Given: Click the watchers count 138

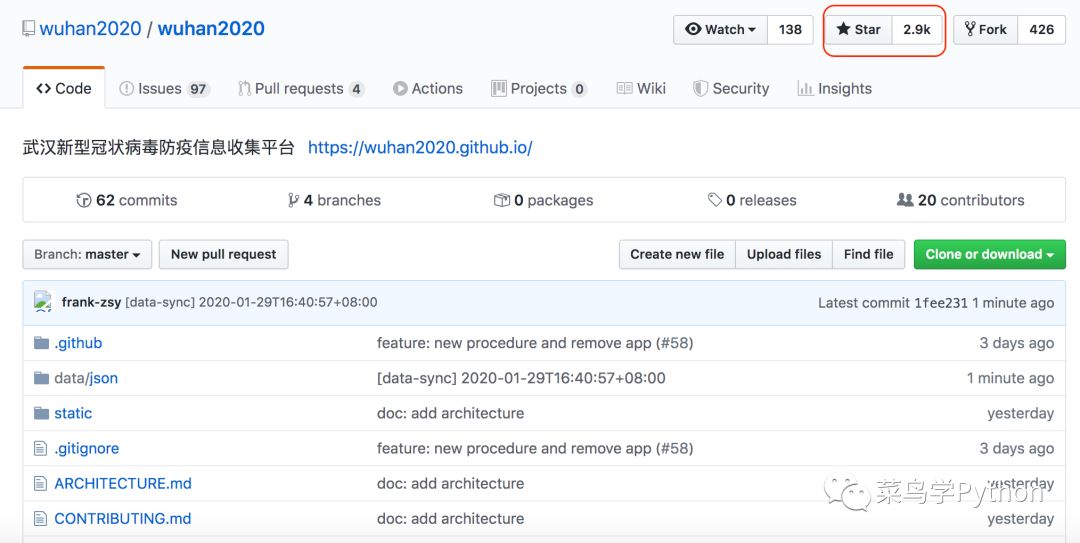Looking at the screenshot, I should [790, 30].
